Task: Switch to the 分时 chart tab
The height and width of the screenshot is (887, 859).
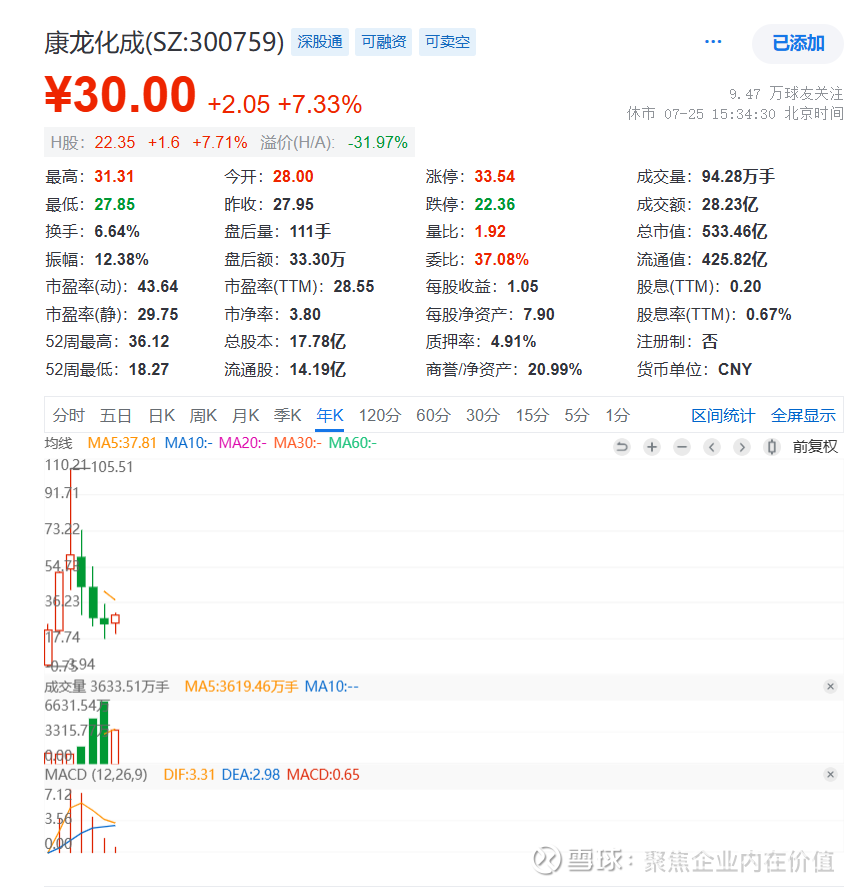Action: [x=68, y=416]
